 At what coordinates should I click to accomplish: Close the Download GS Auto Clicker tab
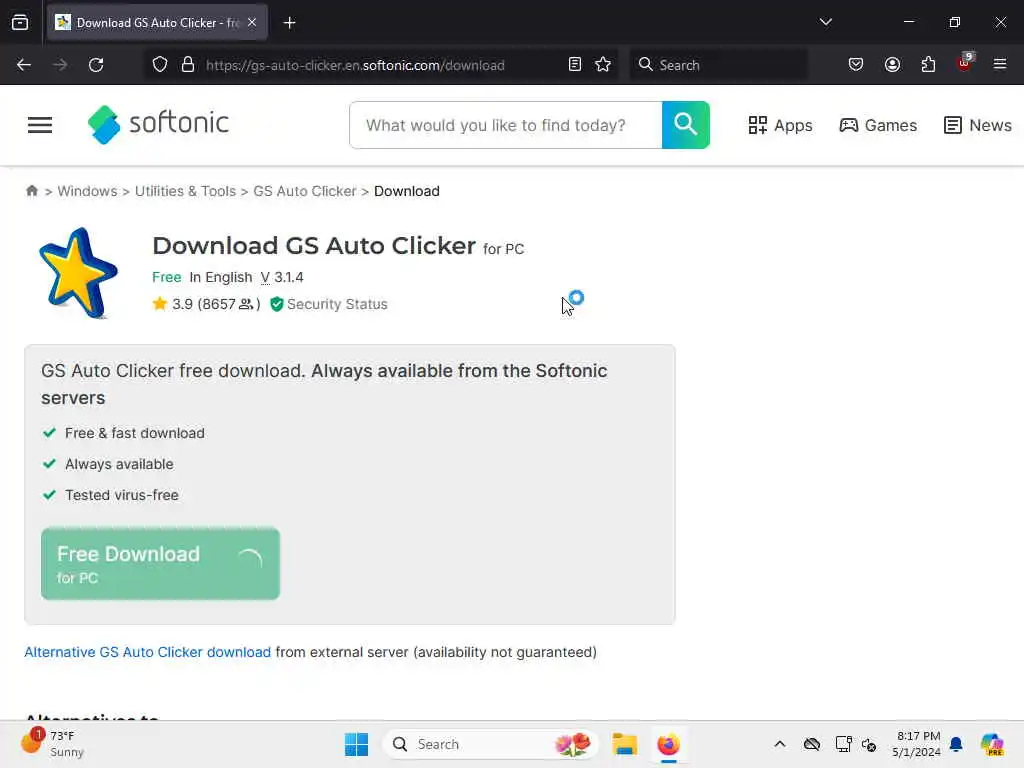tap(252, 22)
